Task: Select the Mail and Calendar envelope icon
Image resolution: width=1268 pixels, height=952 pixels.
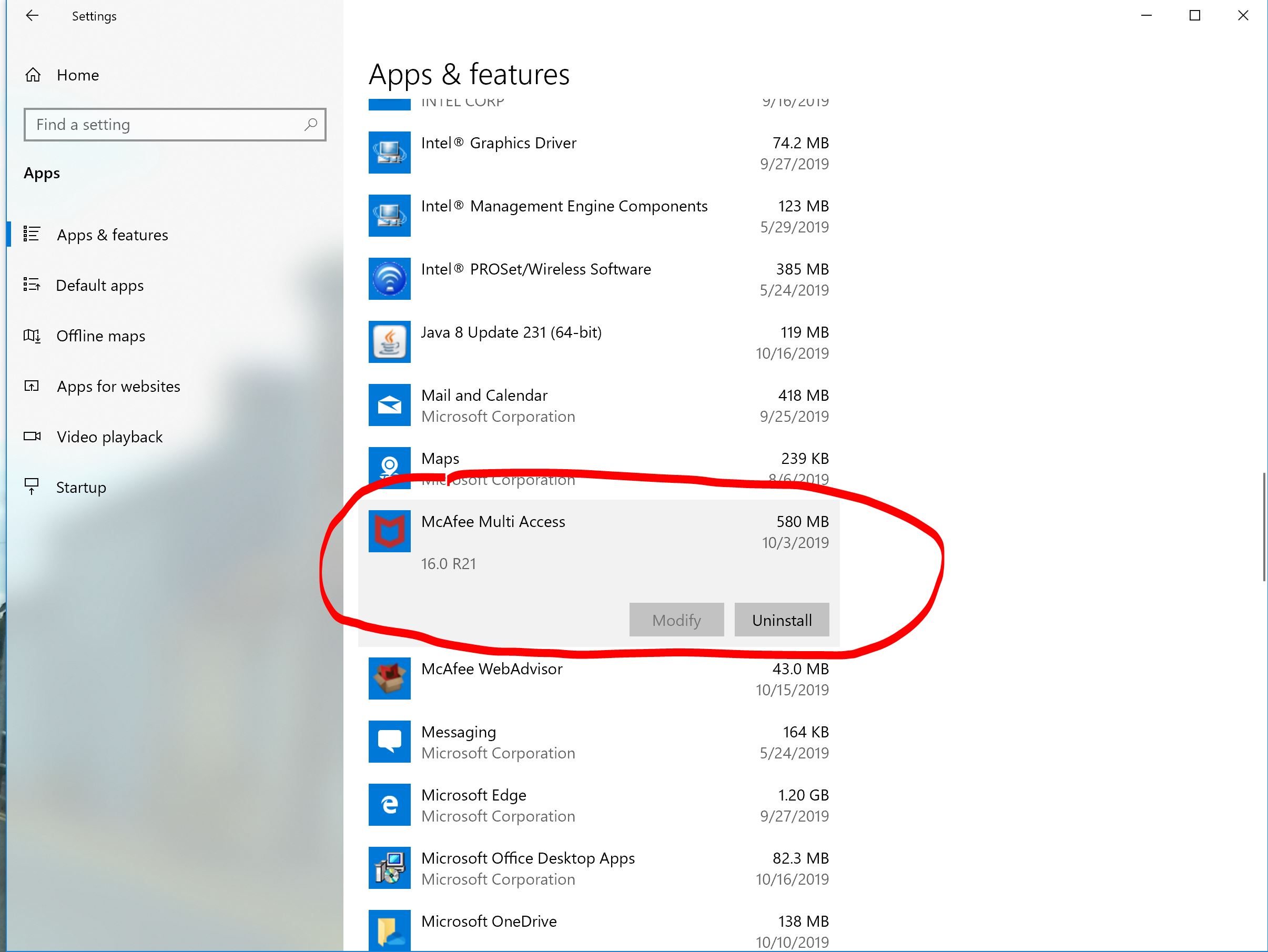Action: pos(389,404)
